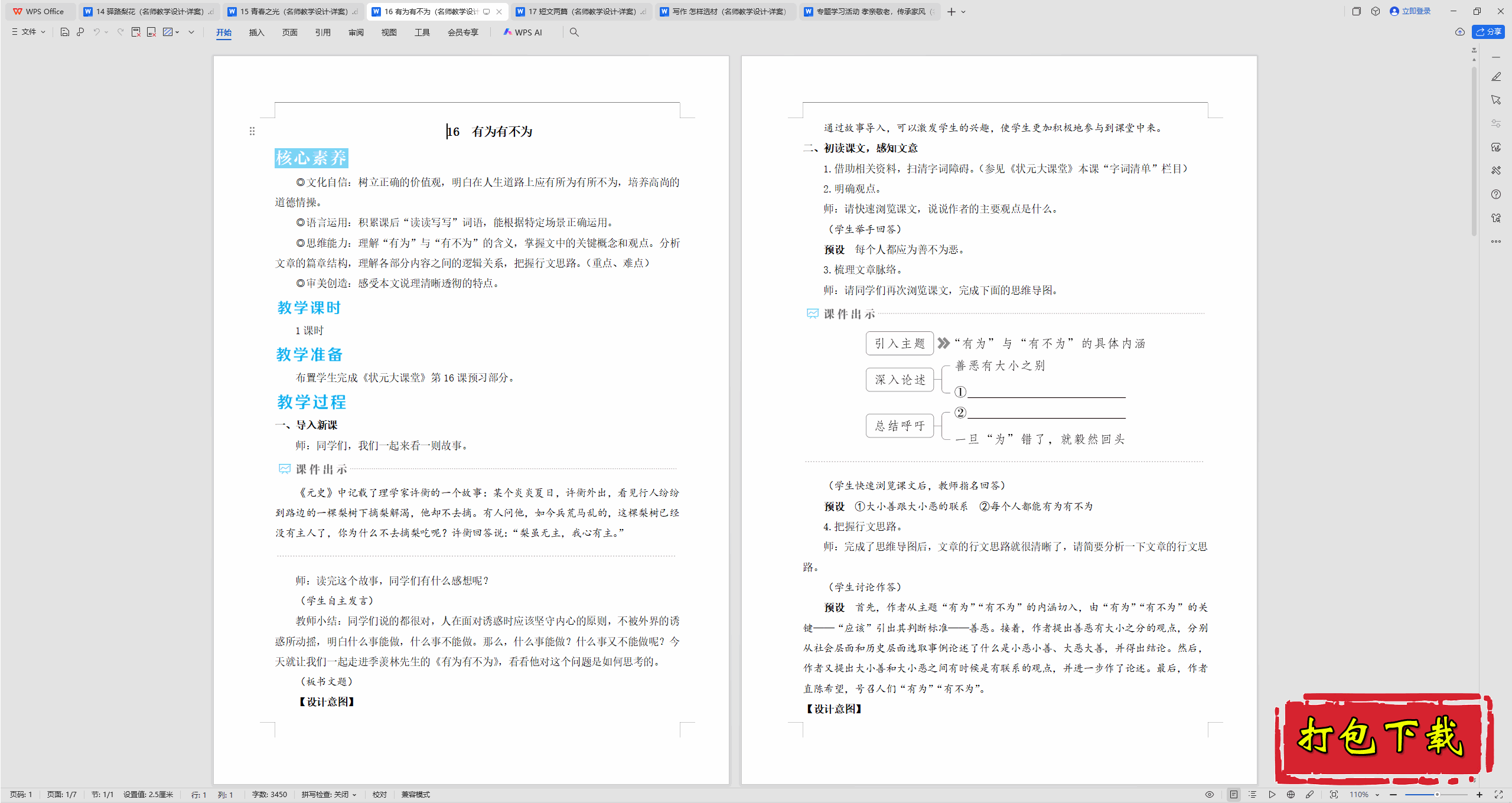1512x803 pixels.
Task: Click the blue hatched square icon in quick toolbar
Action: (168, 32)
